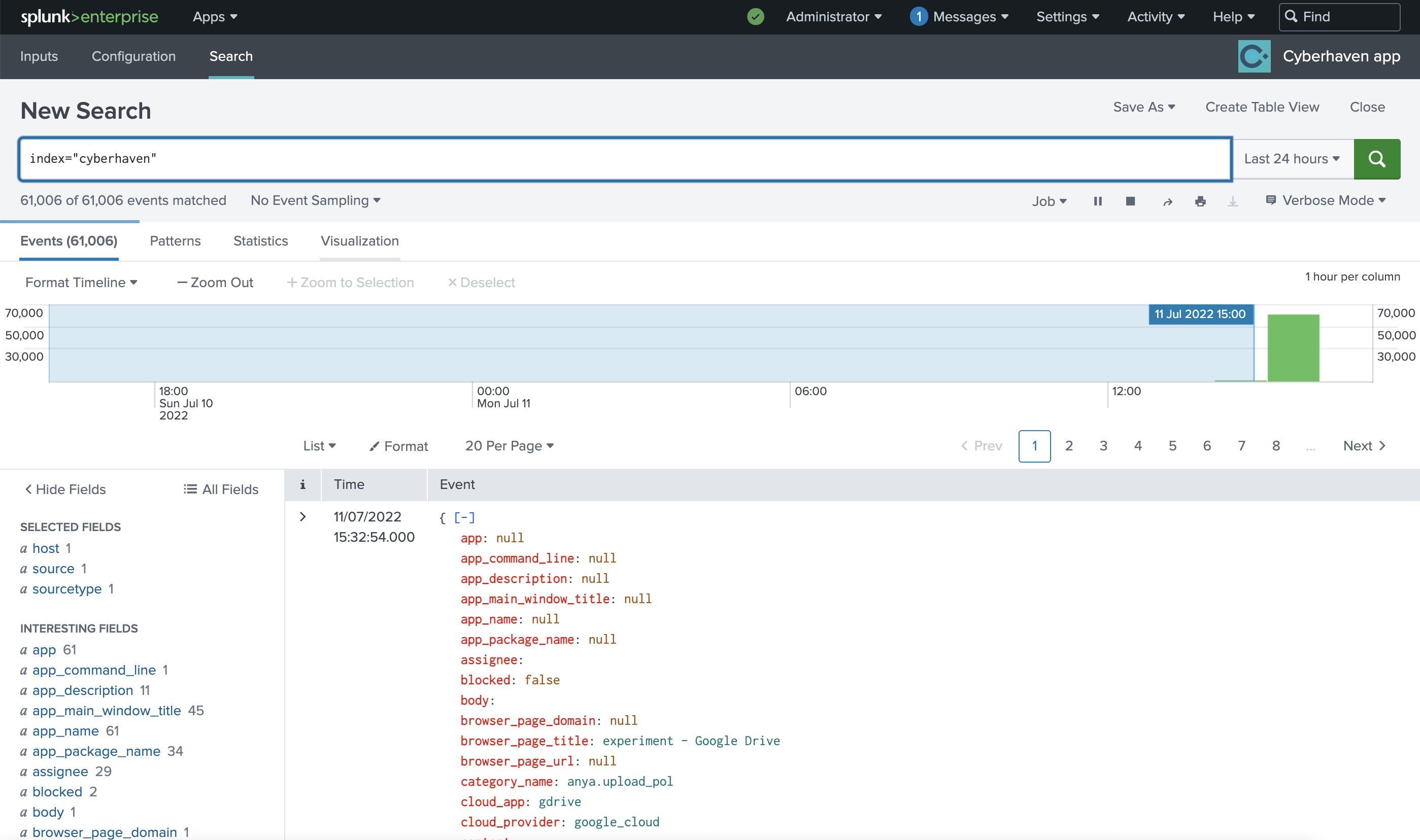Click the sourcetype selected field

(67, 589)
